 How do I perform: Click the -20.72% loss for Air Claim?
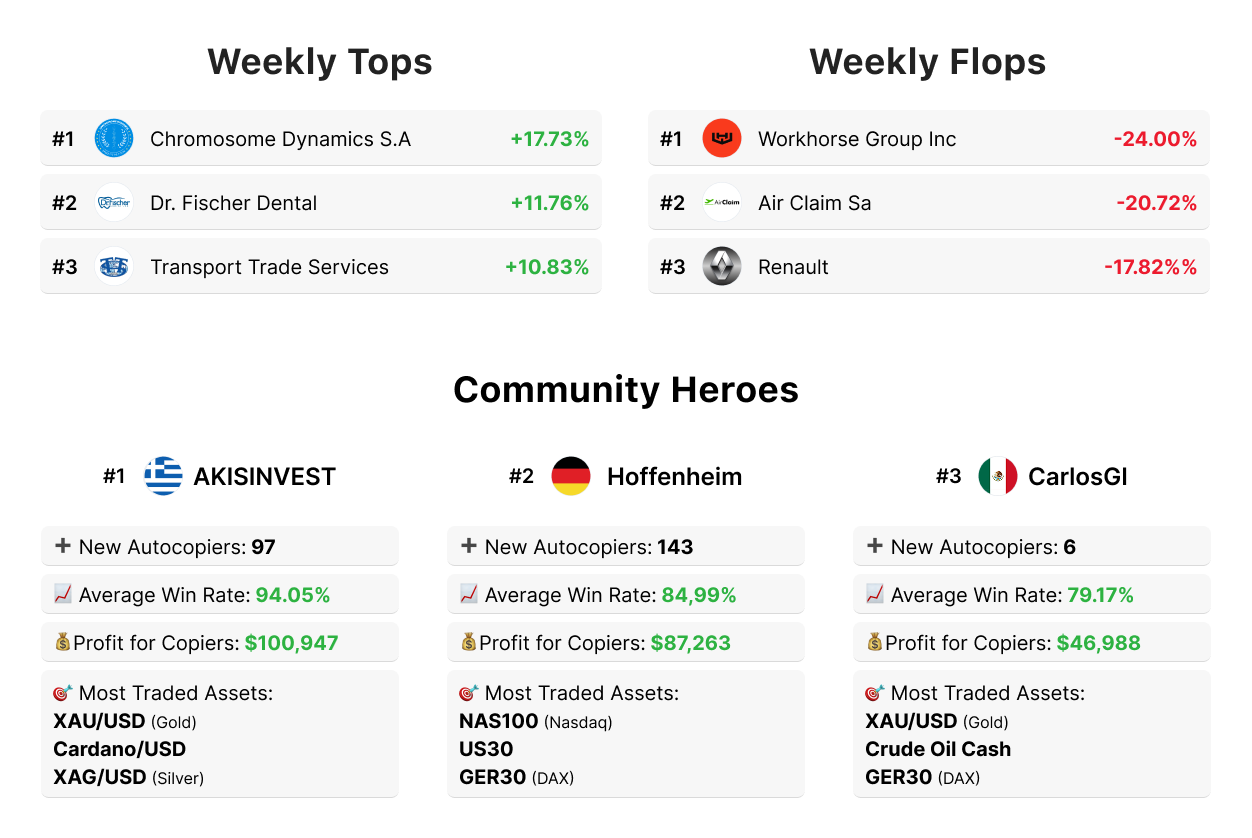1156,203
